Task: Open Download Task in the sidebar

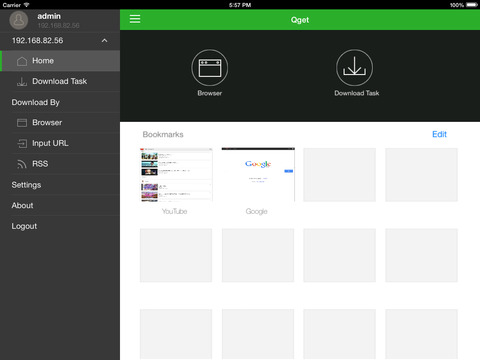Action: [x=60, y=81]
